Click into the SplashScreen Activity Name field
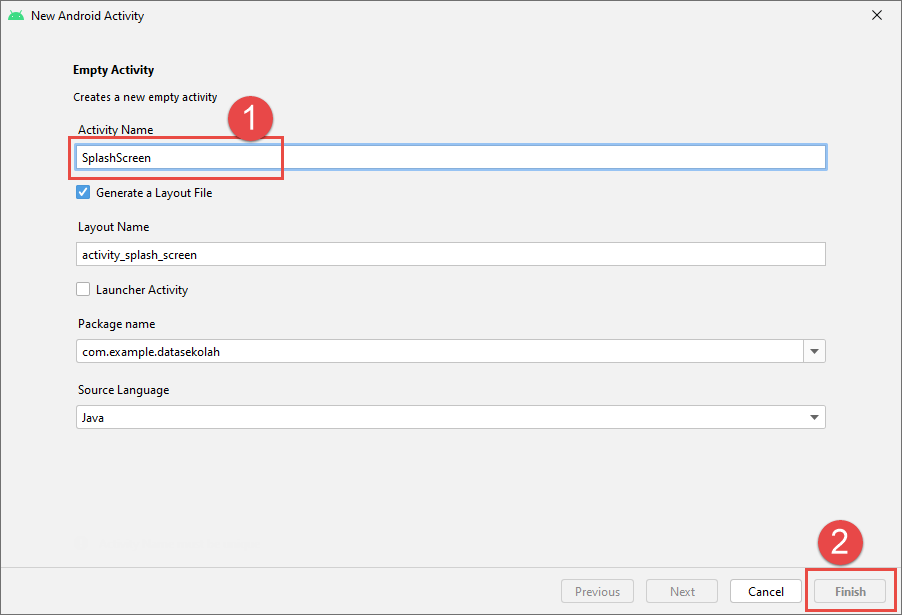This screenshot has width=902, height=615. coord(450,157)
